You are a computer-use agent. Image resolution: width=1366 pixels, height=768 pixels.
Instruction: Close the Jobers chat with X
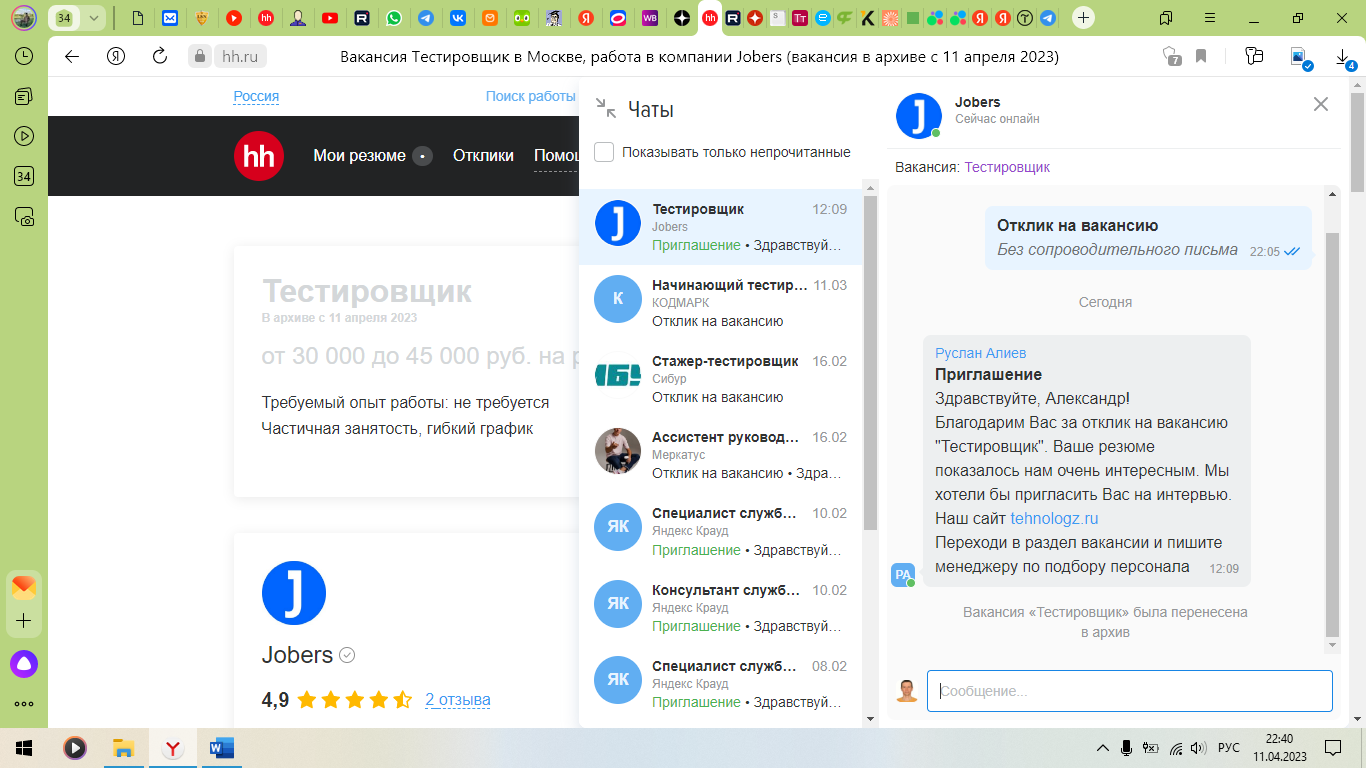pyautogui.click(x=1321, y=104)
